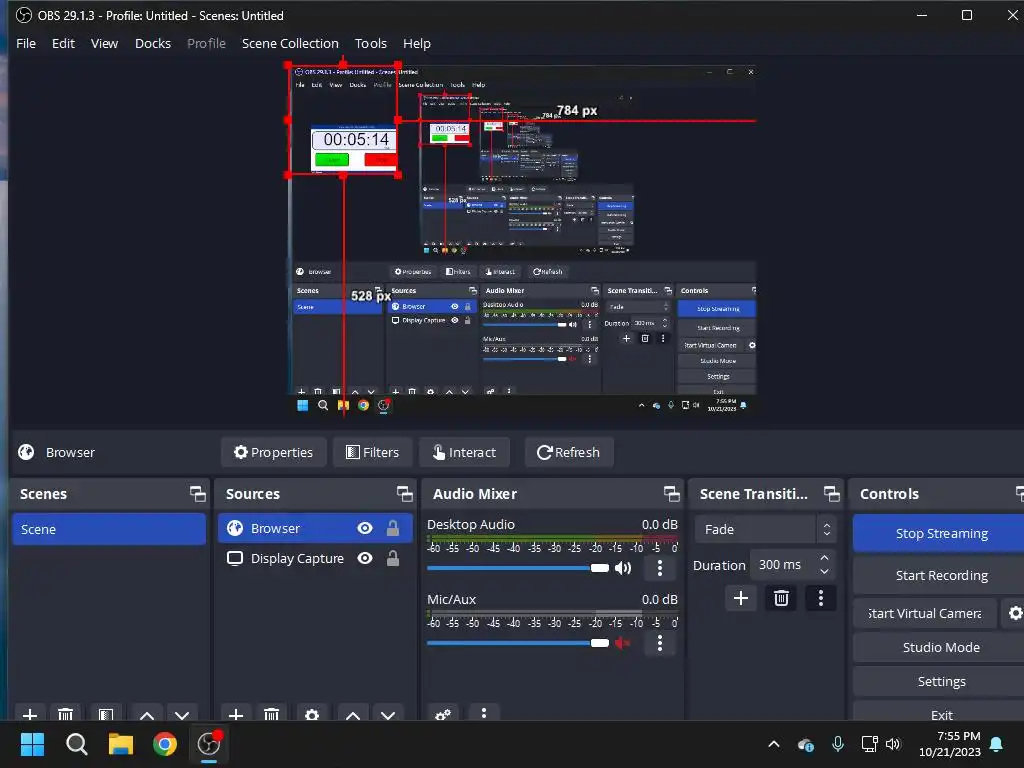Open scene filters icon in the Scenes panel
The height and width of the screenshot is (768, 1024).
pyautogui.click(x=106, y=714)
